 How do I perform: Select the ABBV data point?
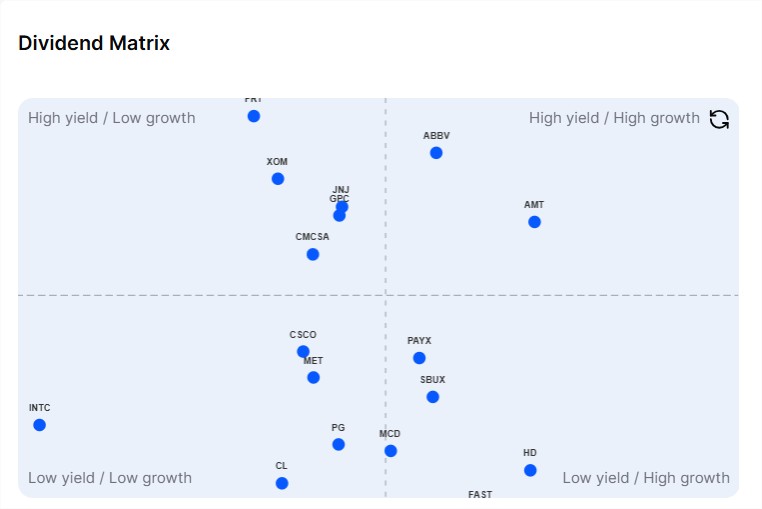pos(436,153)
